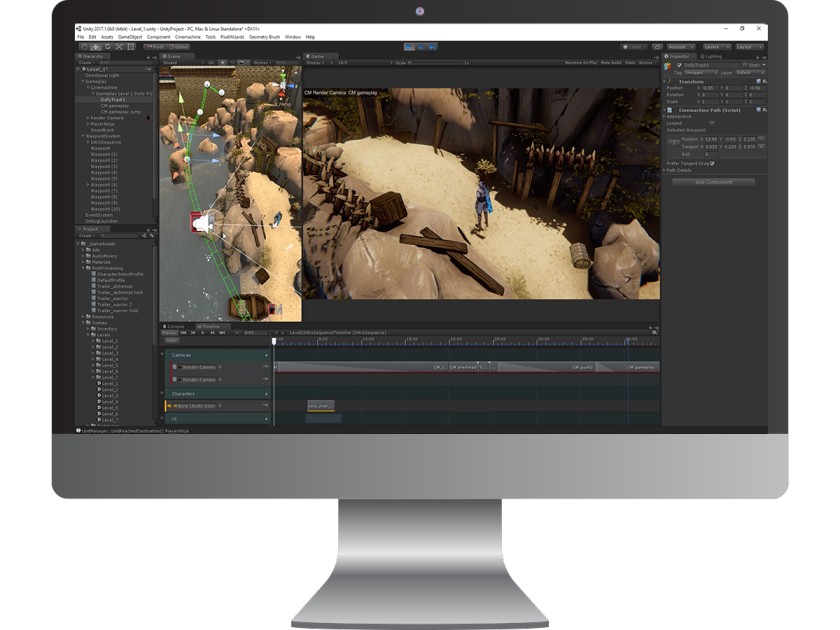The width and height of the screenshot is (840, 630).
Task: Play the Timeline preview
Action: click(203, 333)
